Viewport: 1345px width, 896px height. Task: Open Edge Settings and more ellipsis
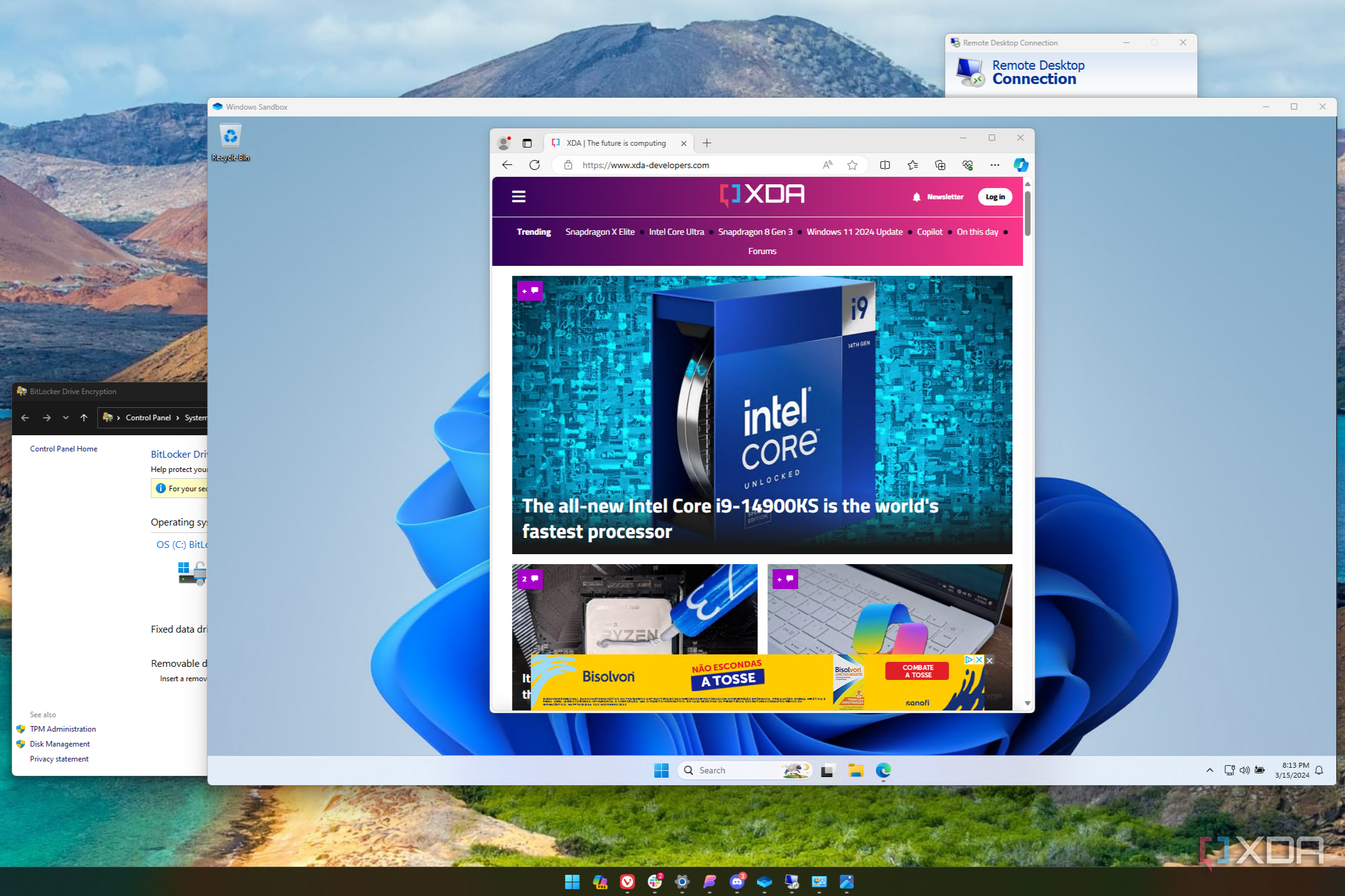(x=994, y=165)
